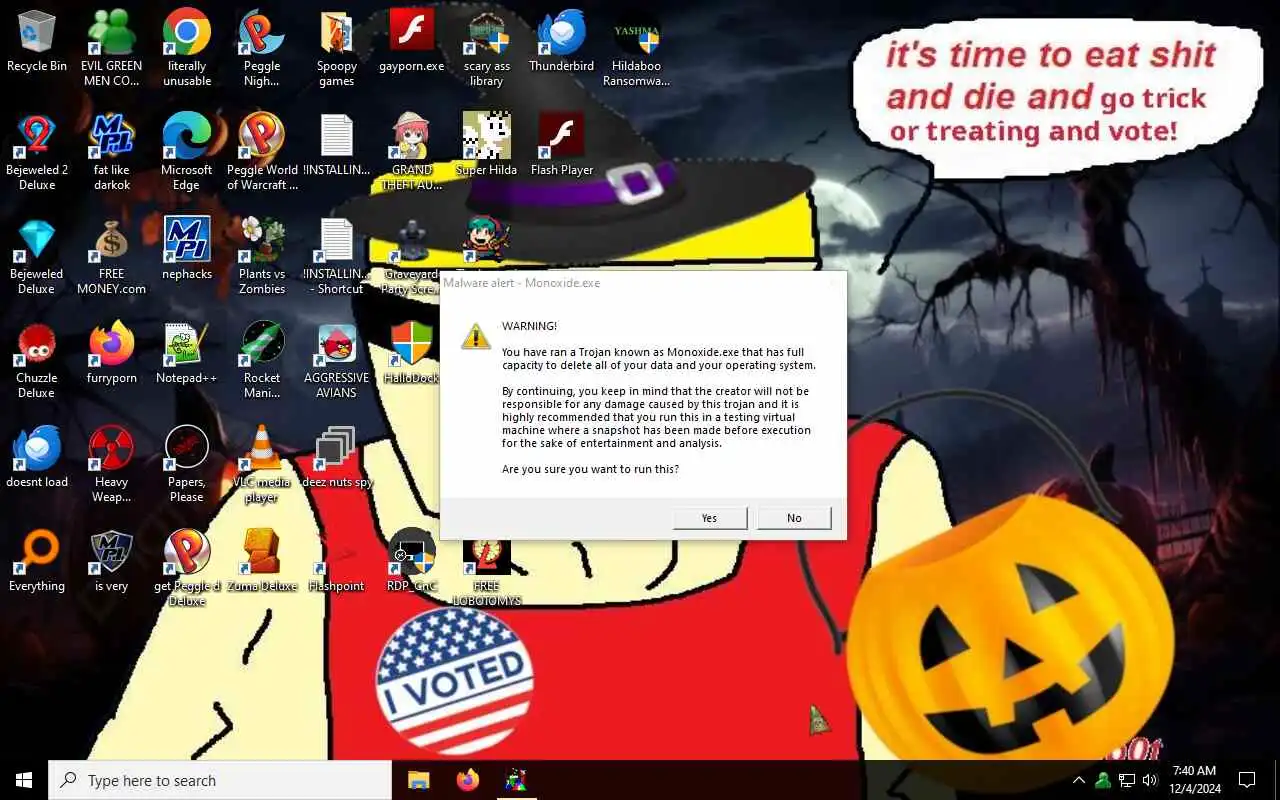Open the Windows Start menu
Screen dimensions: 1280x800
tap(24, 780)
